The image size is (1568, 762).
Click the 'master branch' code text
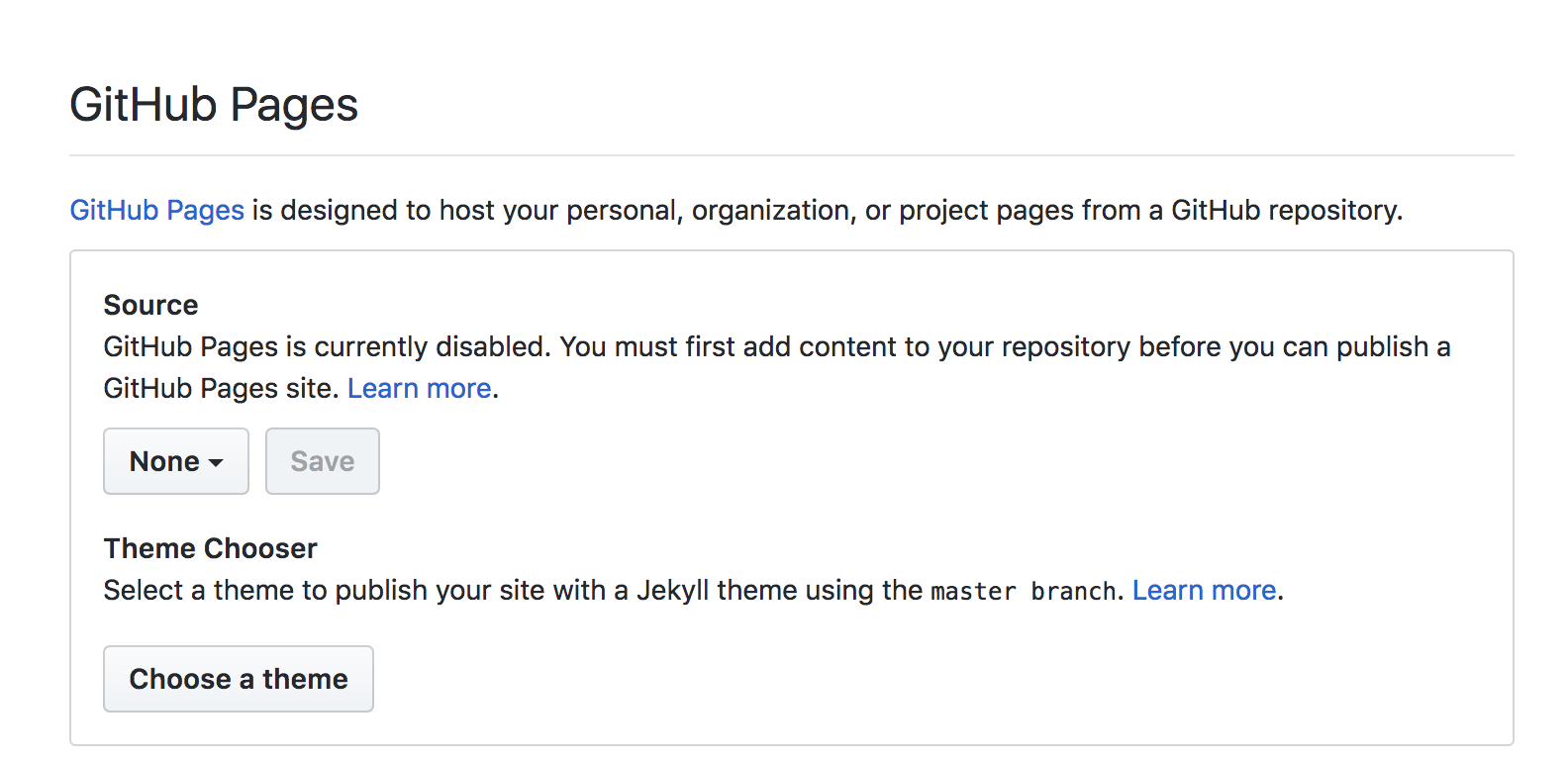pos(1024,591)
